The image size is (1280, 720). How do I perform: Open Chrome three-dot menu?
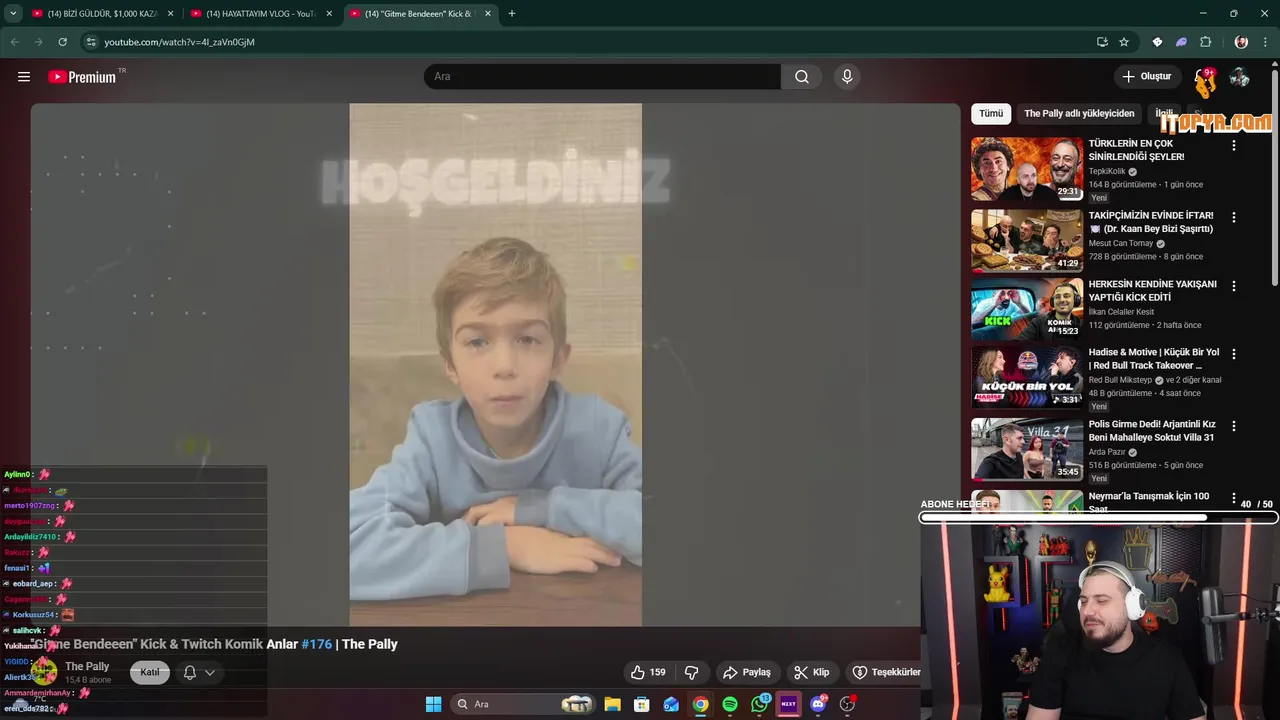(1265, 42)
